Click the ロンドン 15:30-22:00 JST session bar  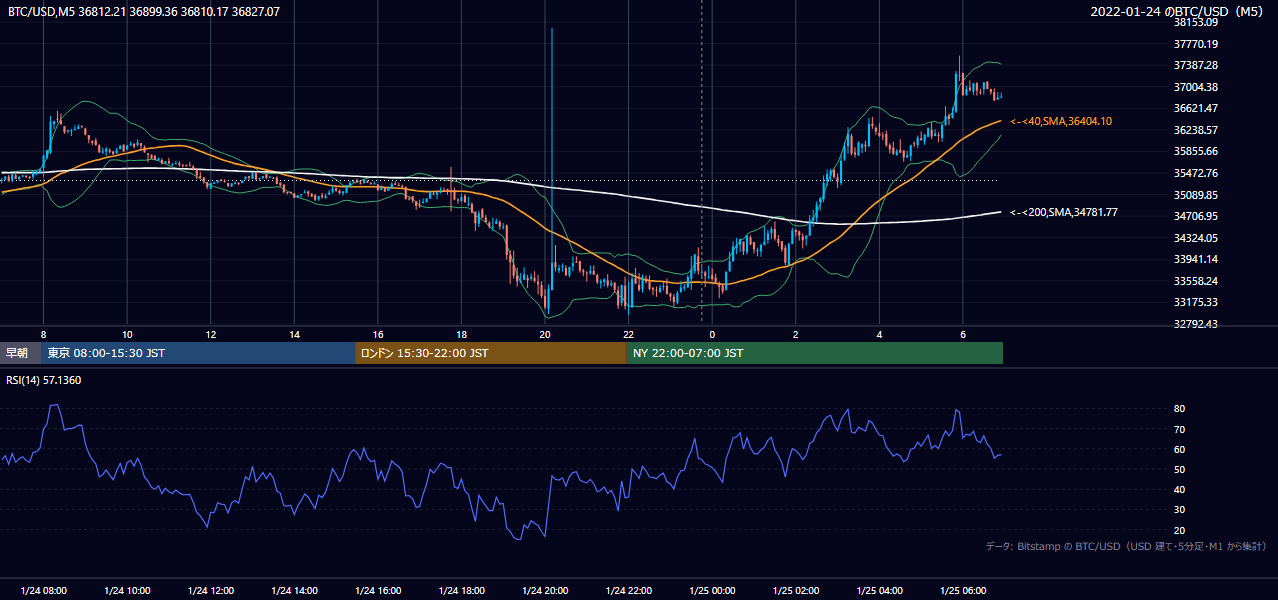coord(491,353)
